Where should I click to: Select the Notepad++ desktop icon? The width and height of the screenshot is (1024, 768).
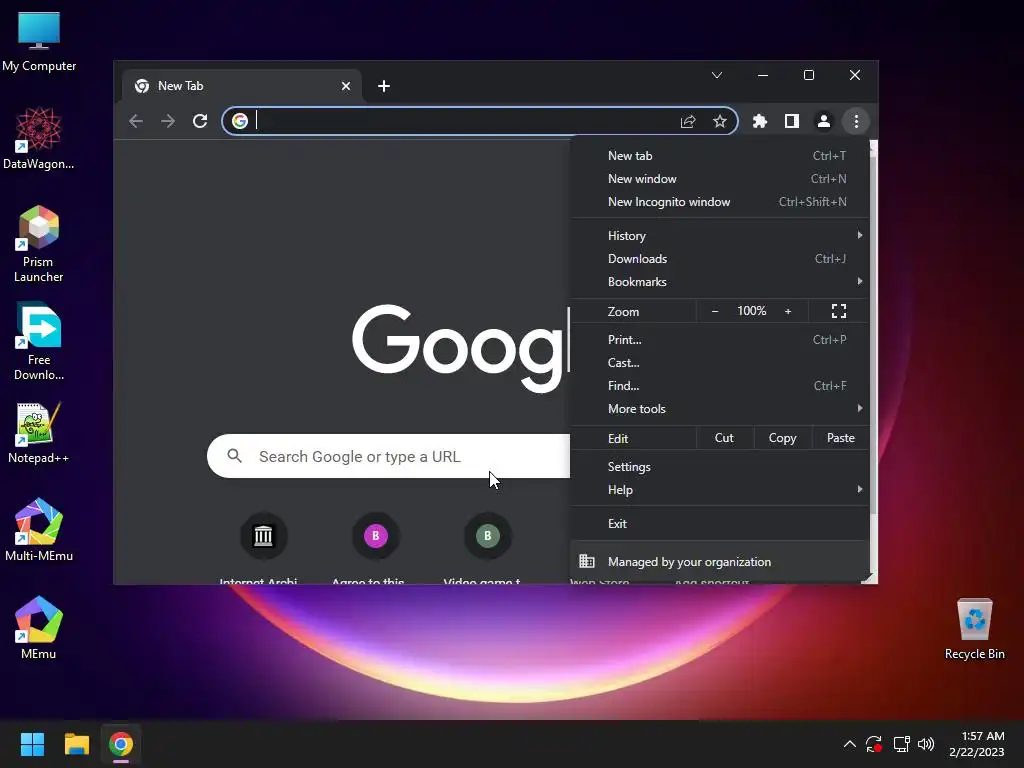tap(39, 432)
